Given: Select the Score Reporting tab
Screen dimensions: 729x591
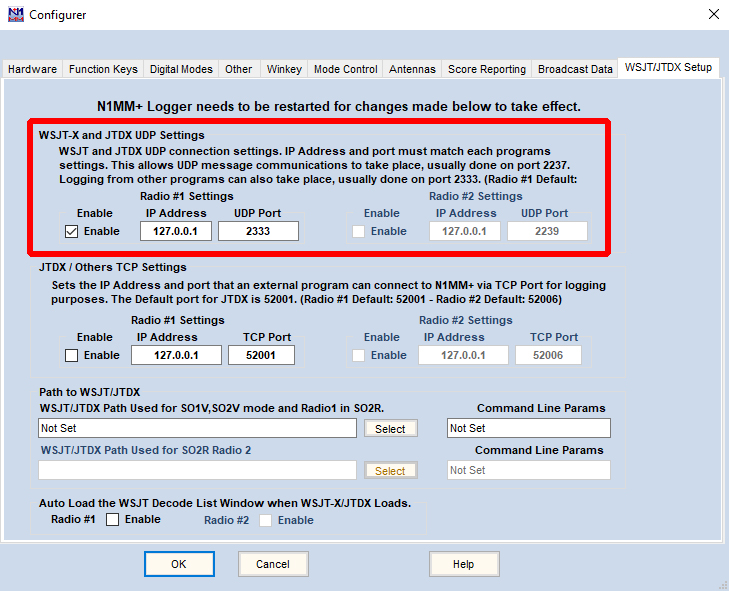Looking at the screenshot, I should coord(487,69).
